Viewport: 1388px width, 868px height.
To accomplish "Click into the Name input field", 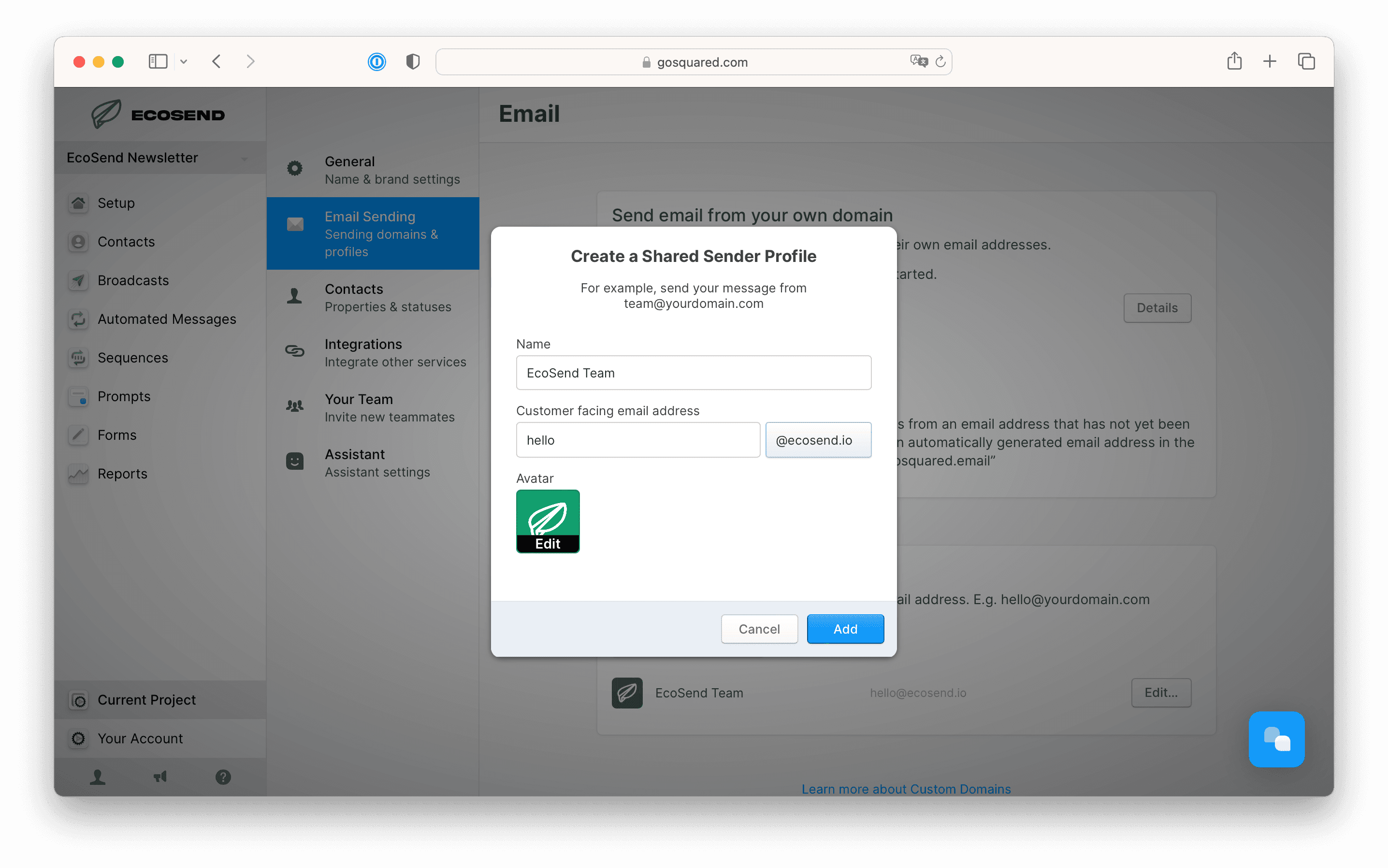I will click(694, 373).
